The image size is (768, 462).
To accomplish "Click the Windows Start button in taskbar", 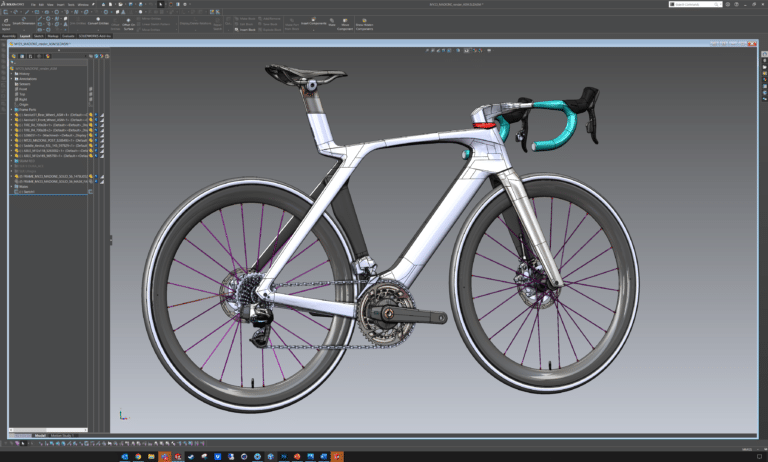I will point(124,455).
